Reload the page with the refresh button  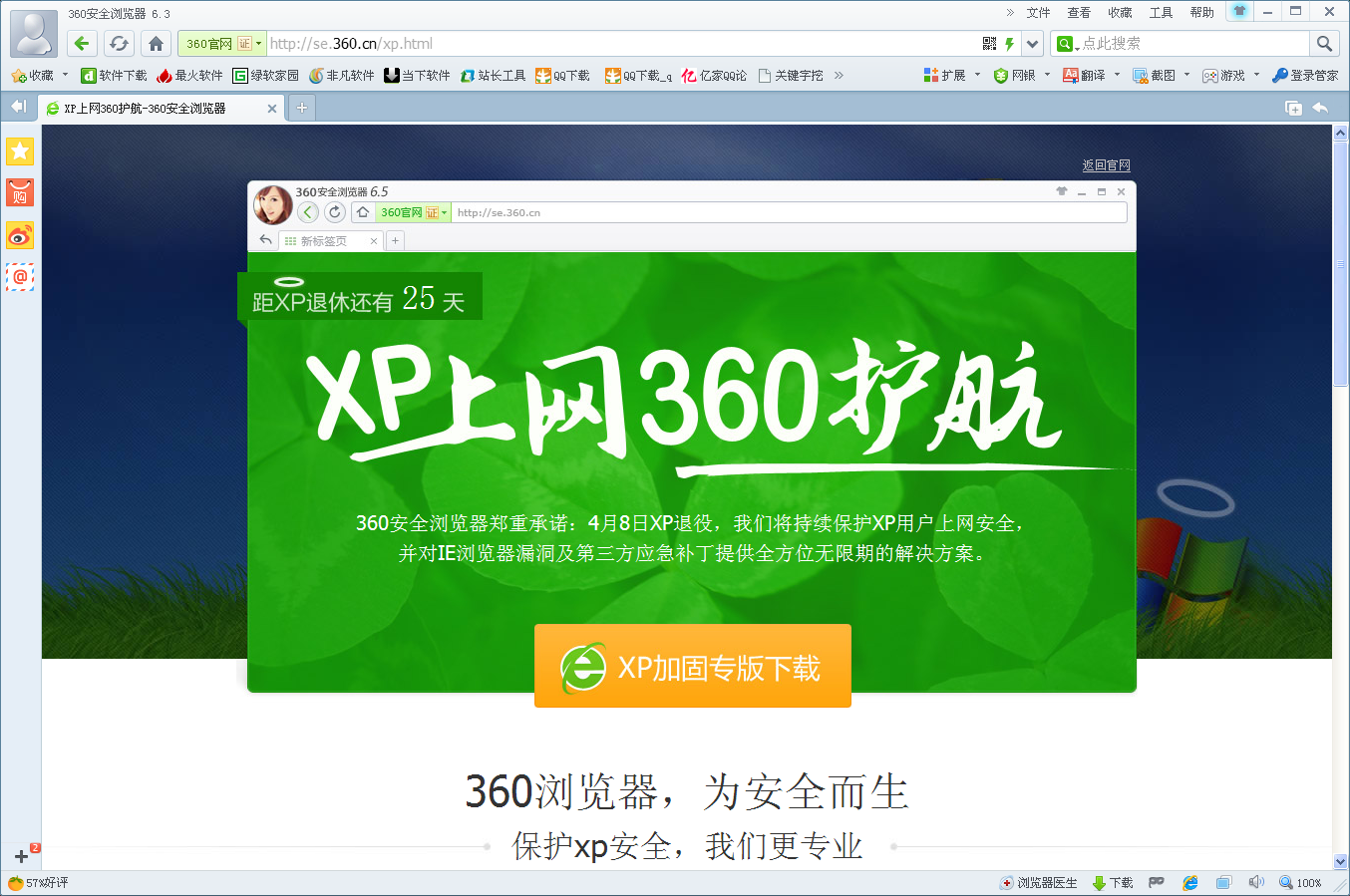119,43
